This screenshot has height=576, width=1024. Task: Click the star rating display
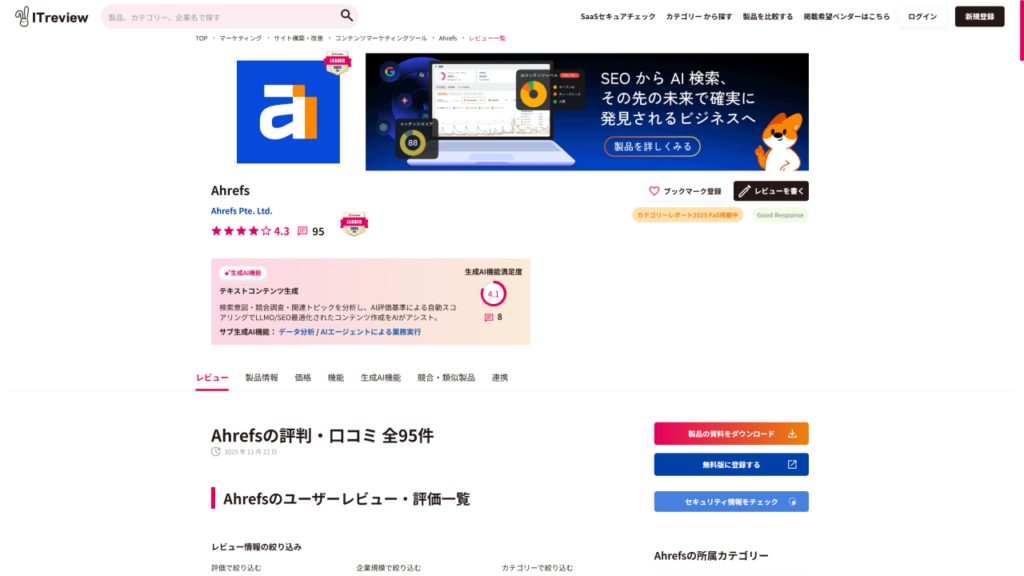(x=241, y=231)
